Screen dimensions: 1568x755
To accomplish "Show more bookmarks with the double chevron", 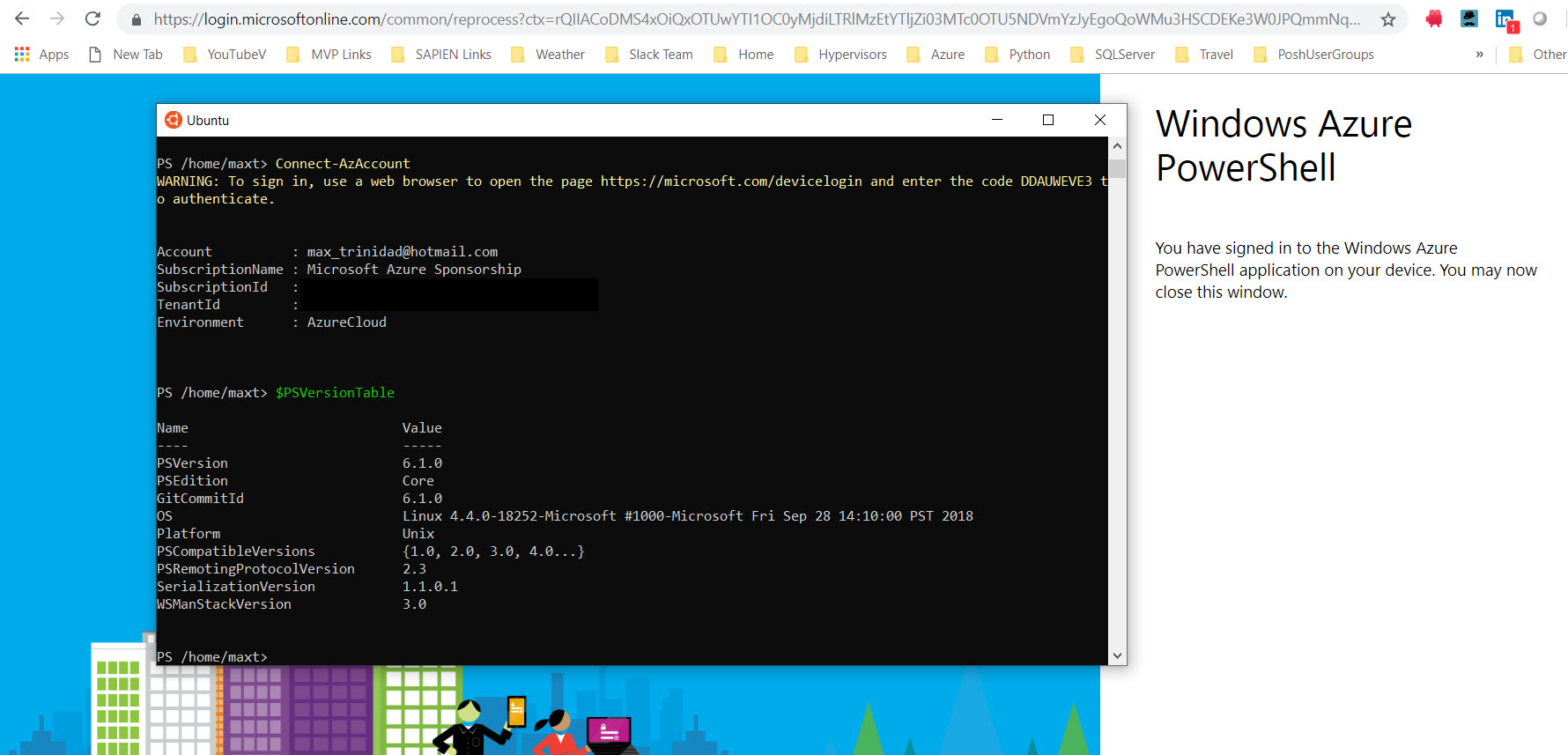I will (x=1480, y=55).
